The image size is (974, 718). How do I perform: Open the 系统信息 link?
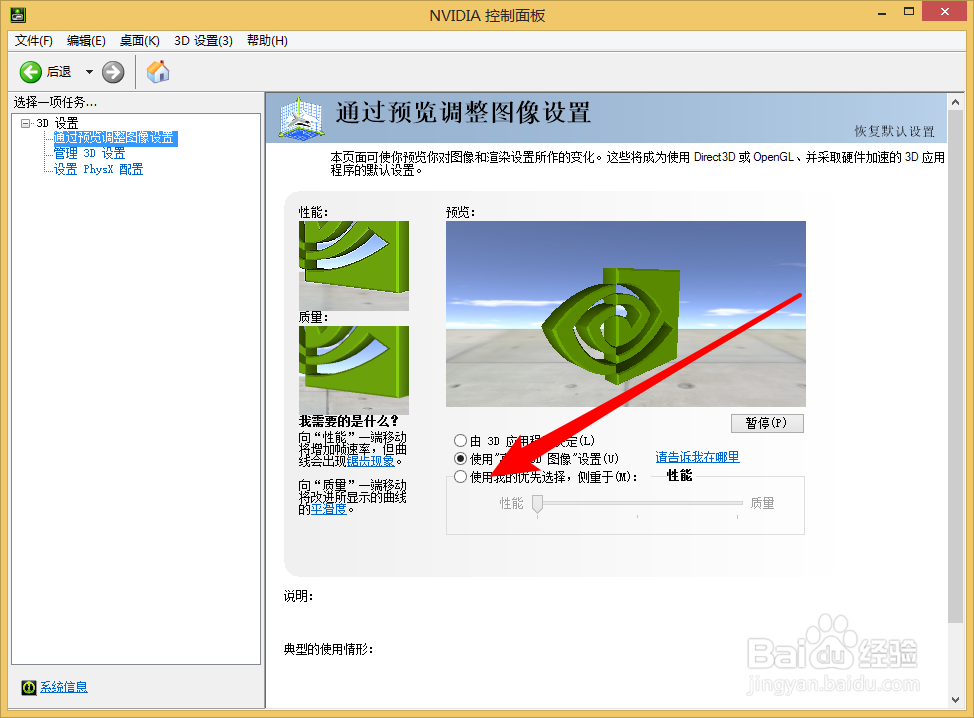point(64,687)
